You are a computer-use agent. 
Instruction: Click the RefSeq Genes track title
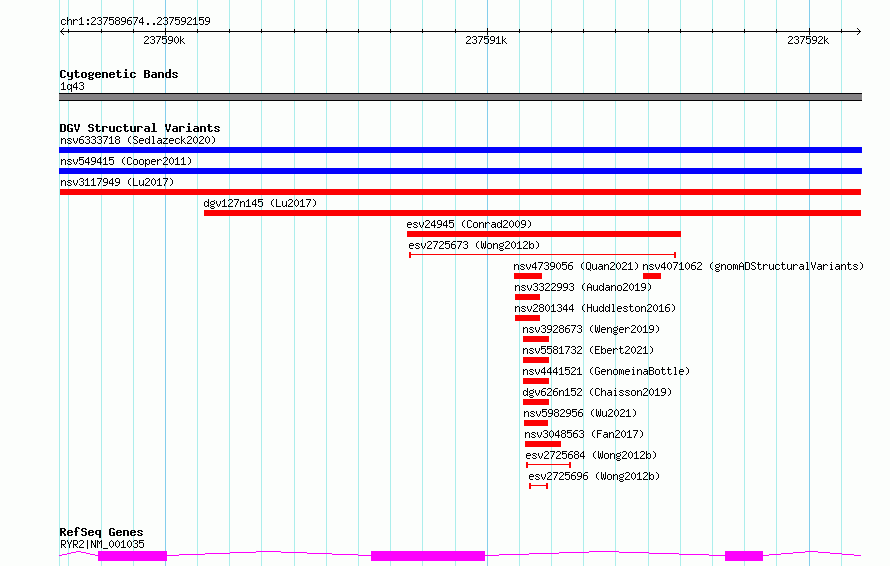(x=101, y=532)
